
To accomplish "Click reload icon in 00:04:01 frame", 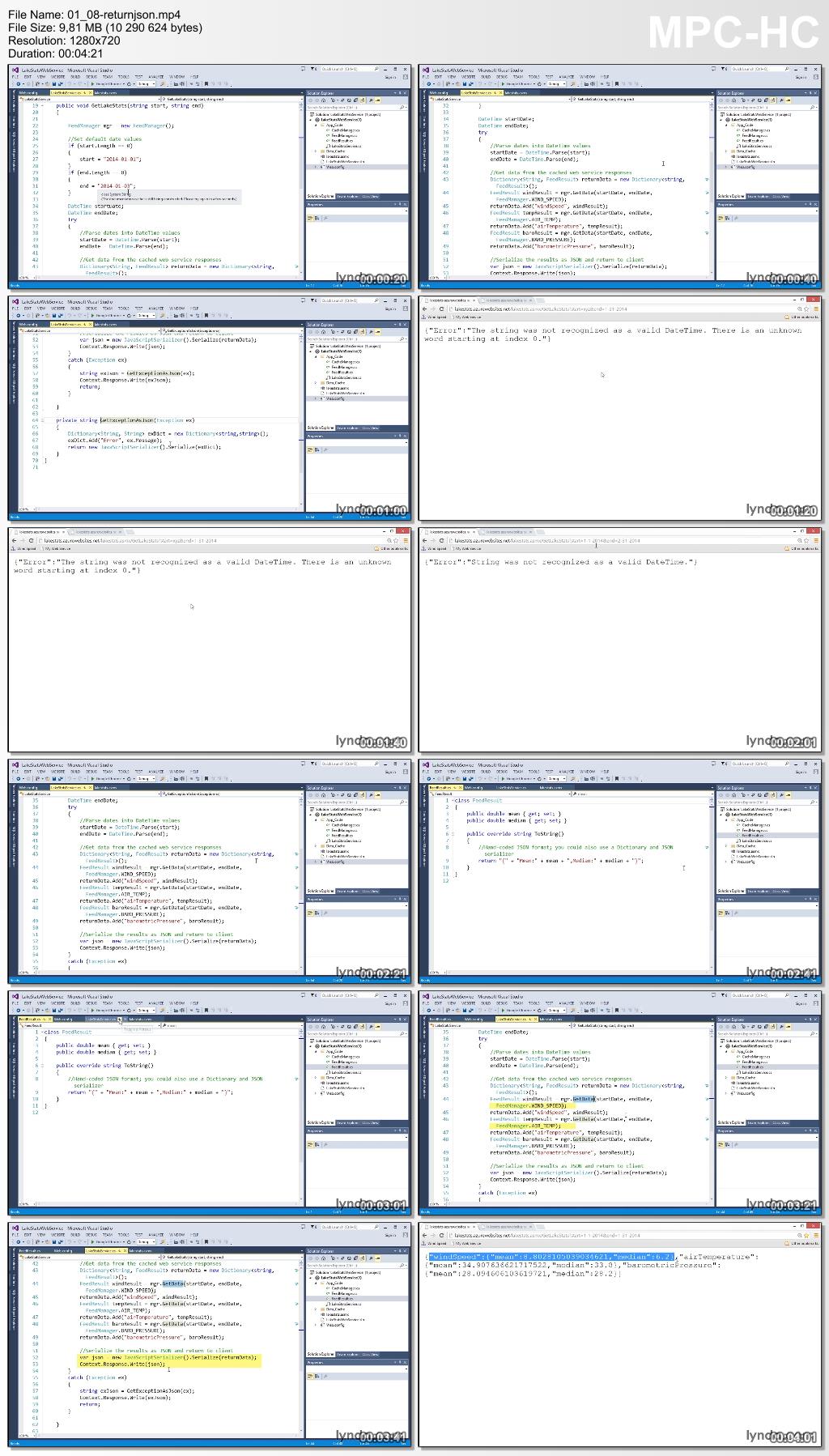I will coord(441,1236).
